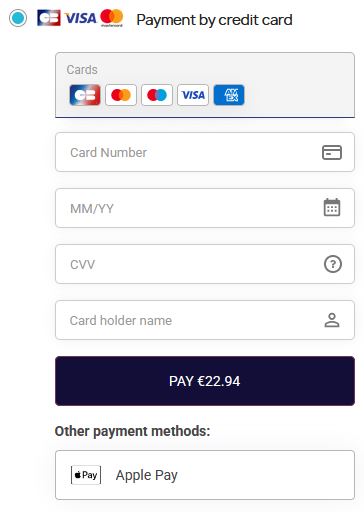Click the Mastercard logo in the header row
This screenshot has width=364, height=512.
click(112, 18)
